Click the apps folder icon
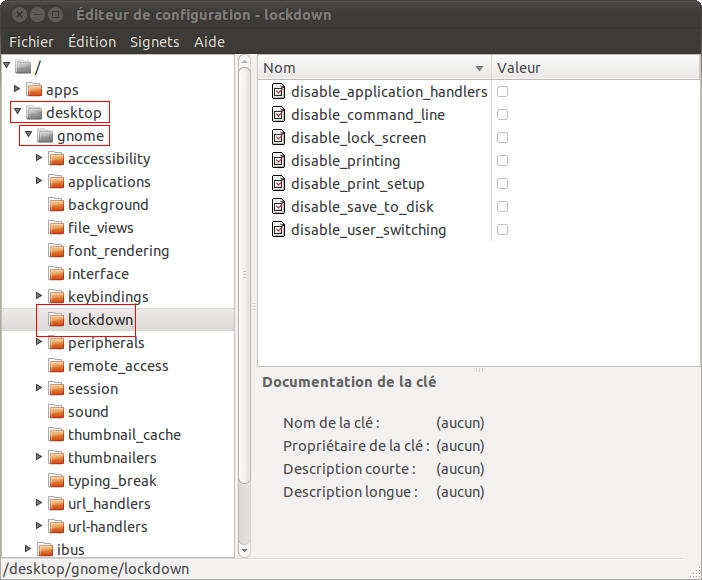The image size is (702, 580). pyautogui.click(x=34, y=90)
